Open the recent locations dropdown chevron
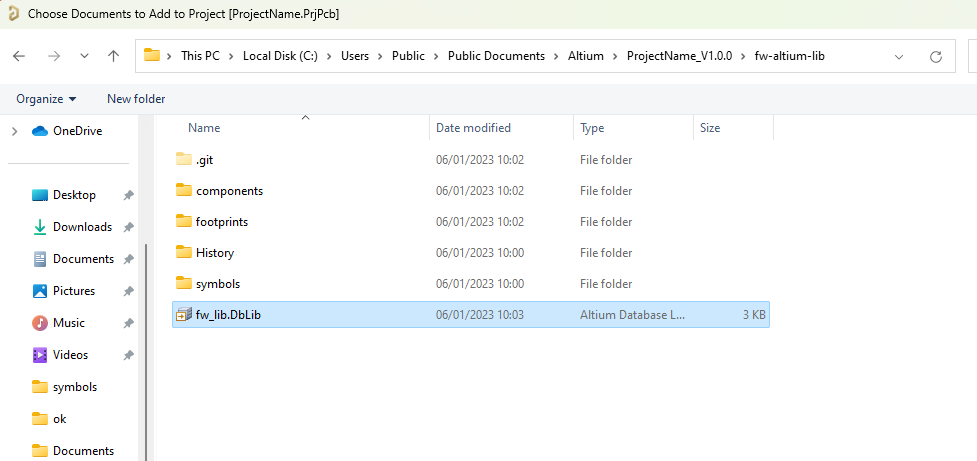 coord(85,56)
